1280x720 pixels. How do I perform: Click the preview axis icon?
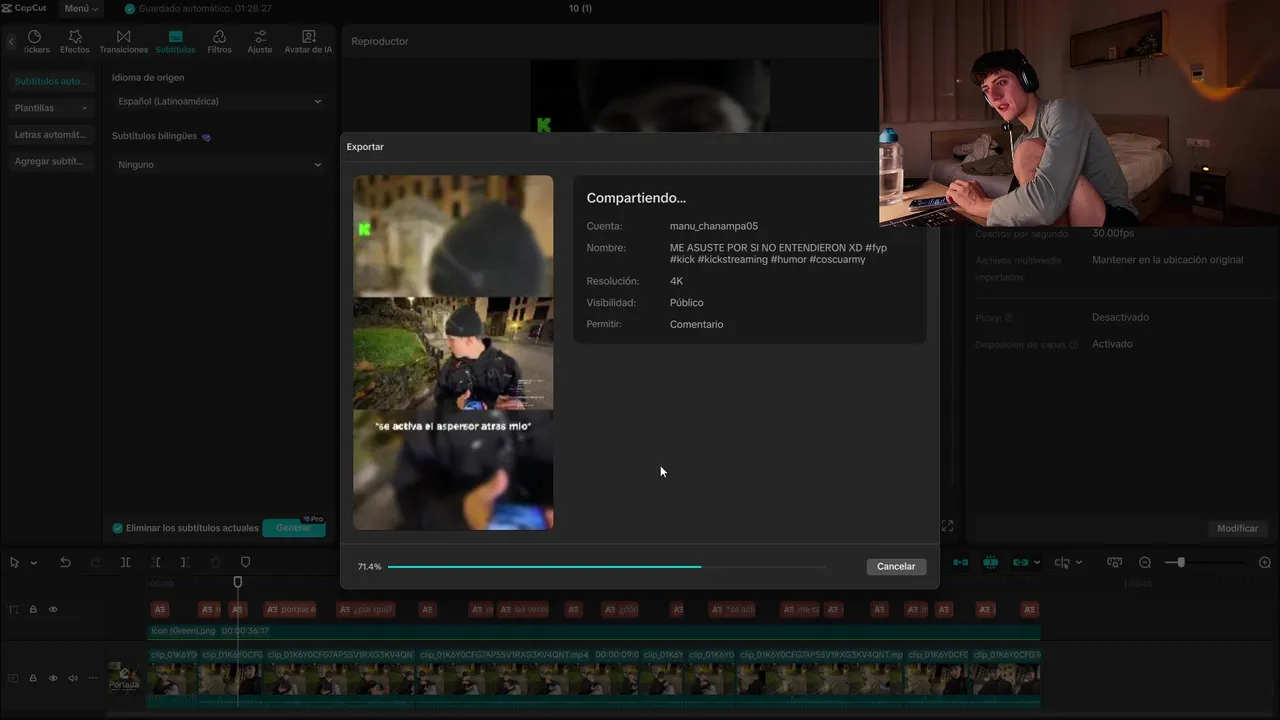1062,563
